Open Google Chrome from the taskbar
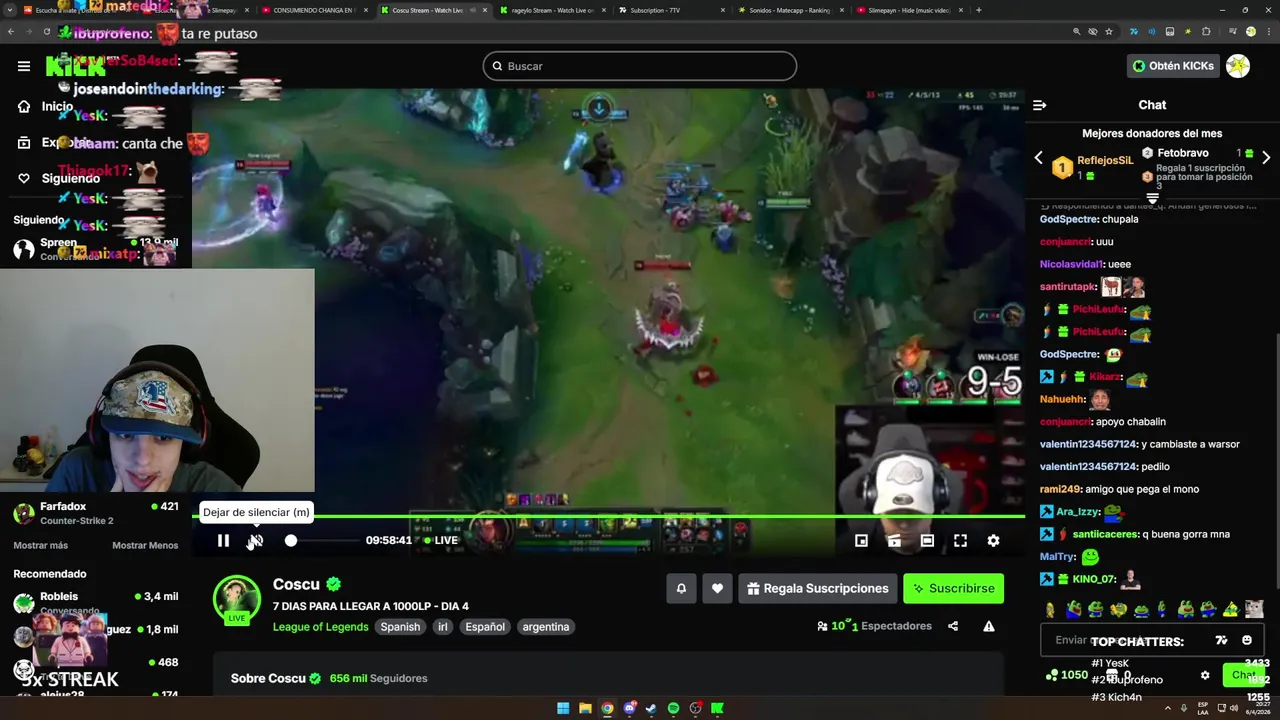Image resolution: width=1280 pixels, height=720 pixels. point(607,708)
